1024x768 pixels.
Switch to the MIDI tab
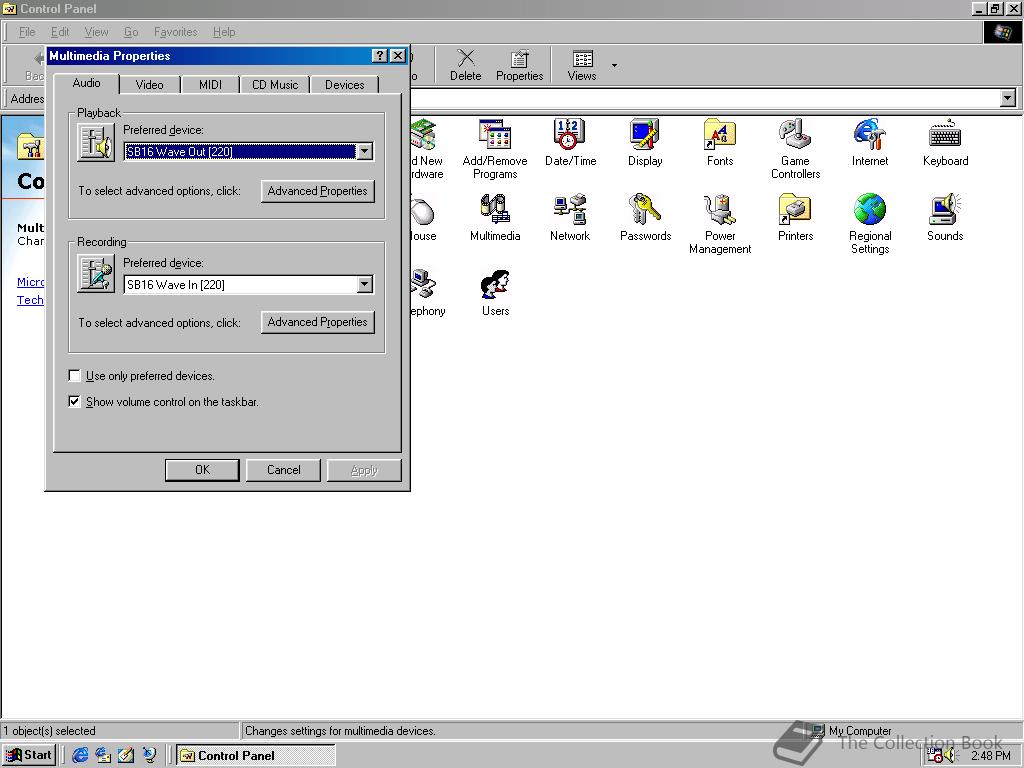[x=210, y=85]
